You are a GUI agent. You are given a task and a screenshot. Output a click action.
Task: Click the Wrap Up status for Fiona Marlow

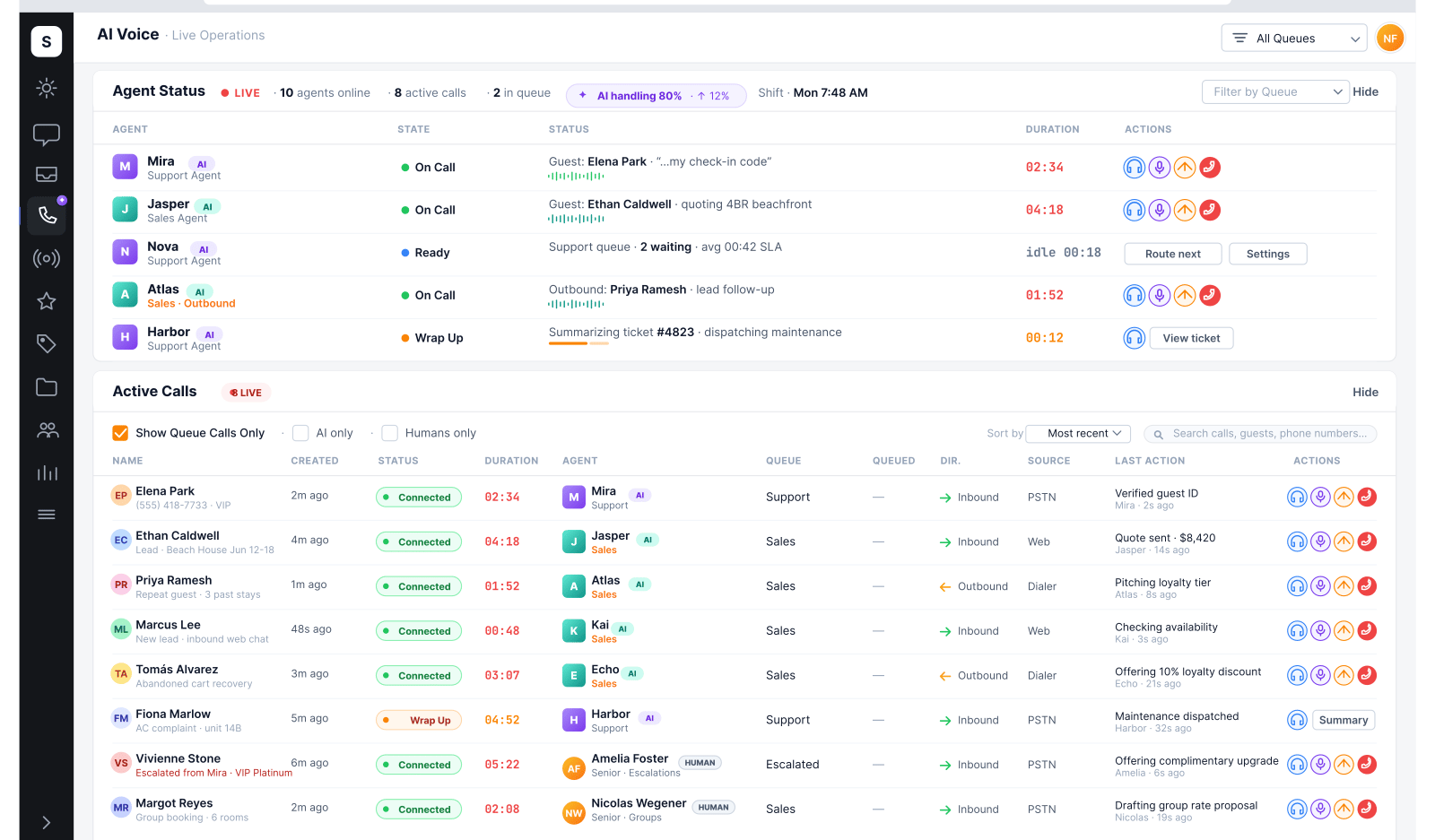tap(419, 720)
